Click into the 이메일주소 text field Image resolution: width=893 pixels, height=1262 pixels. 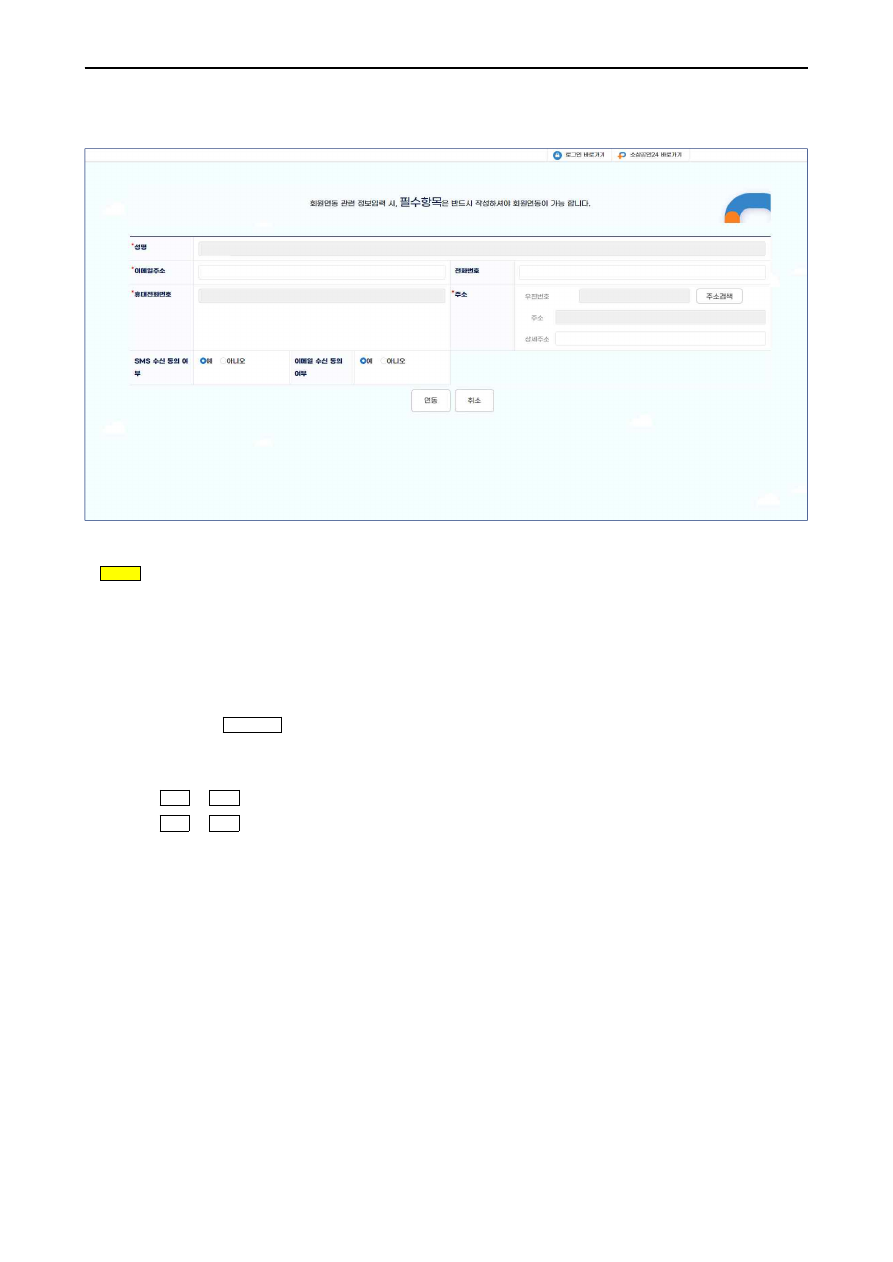pos(321,272)
